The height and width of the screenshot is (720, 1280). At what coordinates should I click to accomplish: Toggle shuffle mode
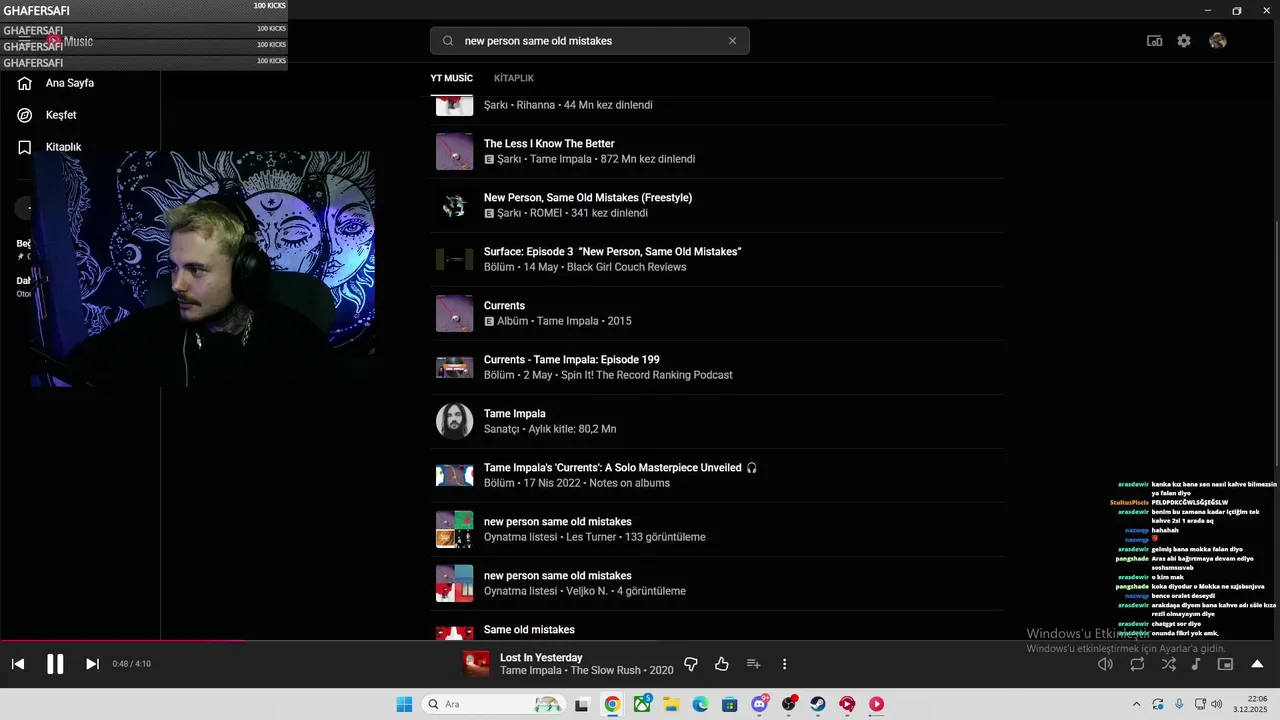point(1168,664)
